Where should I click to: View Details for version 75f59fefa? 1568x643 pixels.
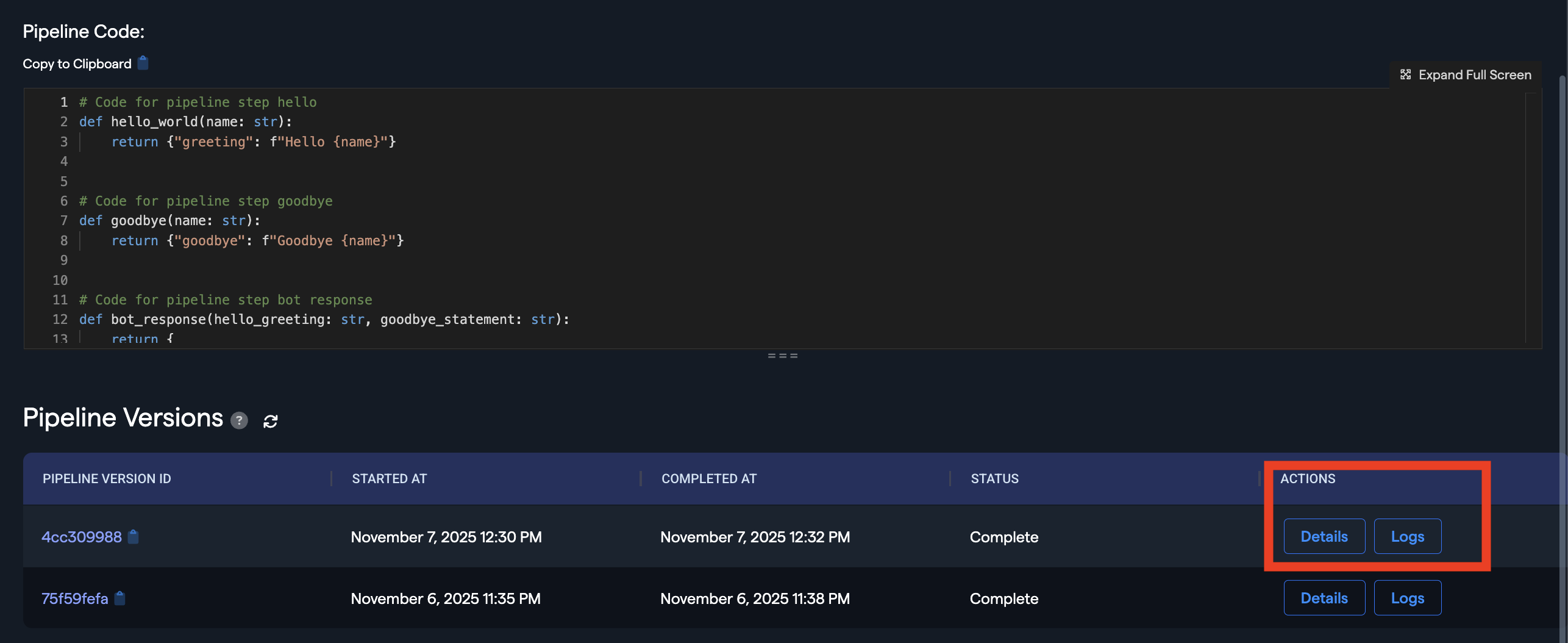coord(1324,598)
